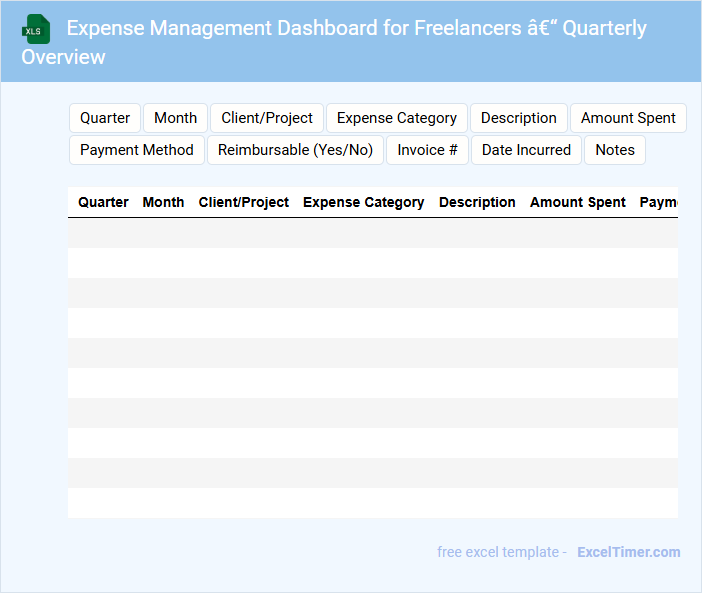Click the Month tag button
Screen dimensions: 702x593
click(175, 118)
